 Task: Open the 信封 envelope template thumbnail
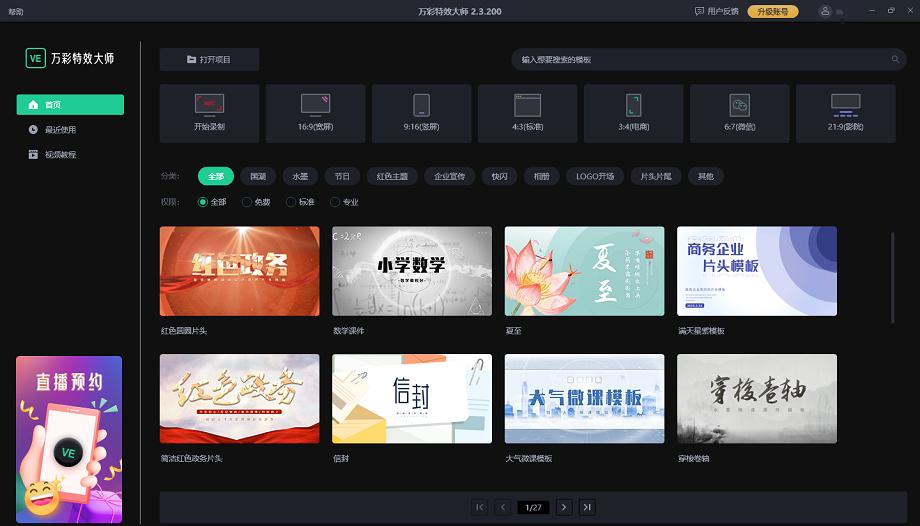(412, 399)
